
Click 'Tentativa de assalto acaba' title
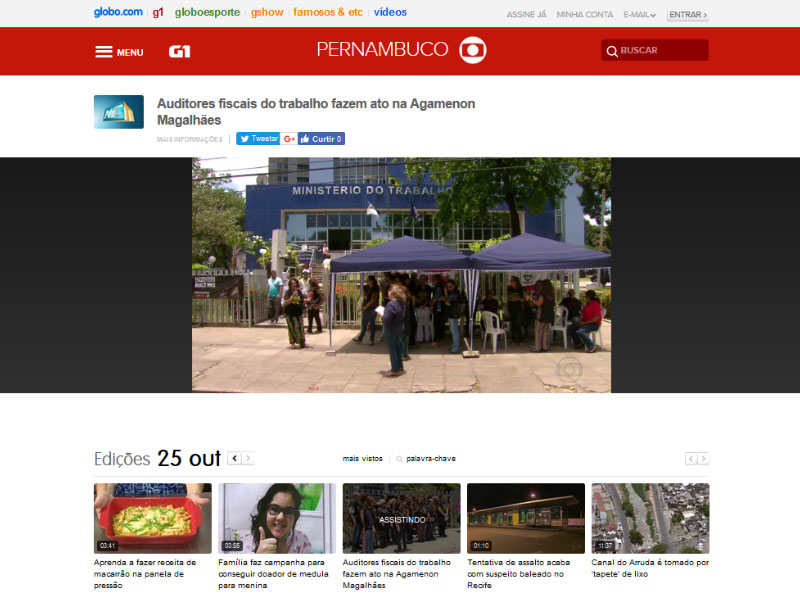click(x=518, y=574)
